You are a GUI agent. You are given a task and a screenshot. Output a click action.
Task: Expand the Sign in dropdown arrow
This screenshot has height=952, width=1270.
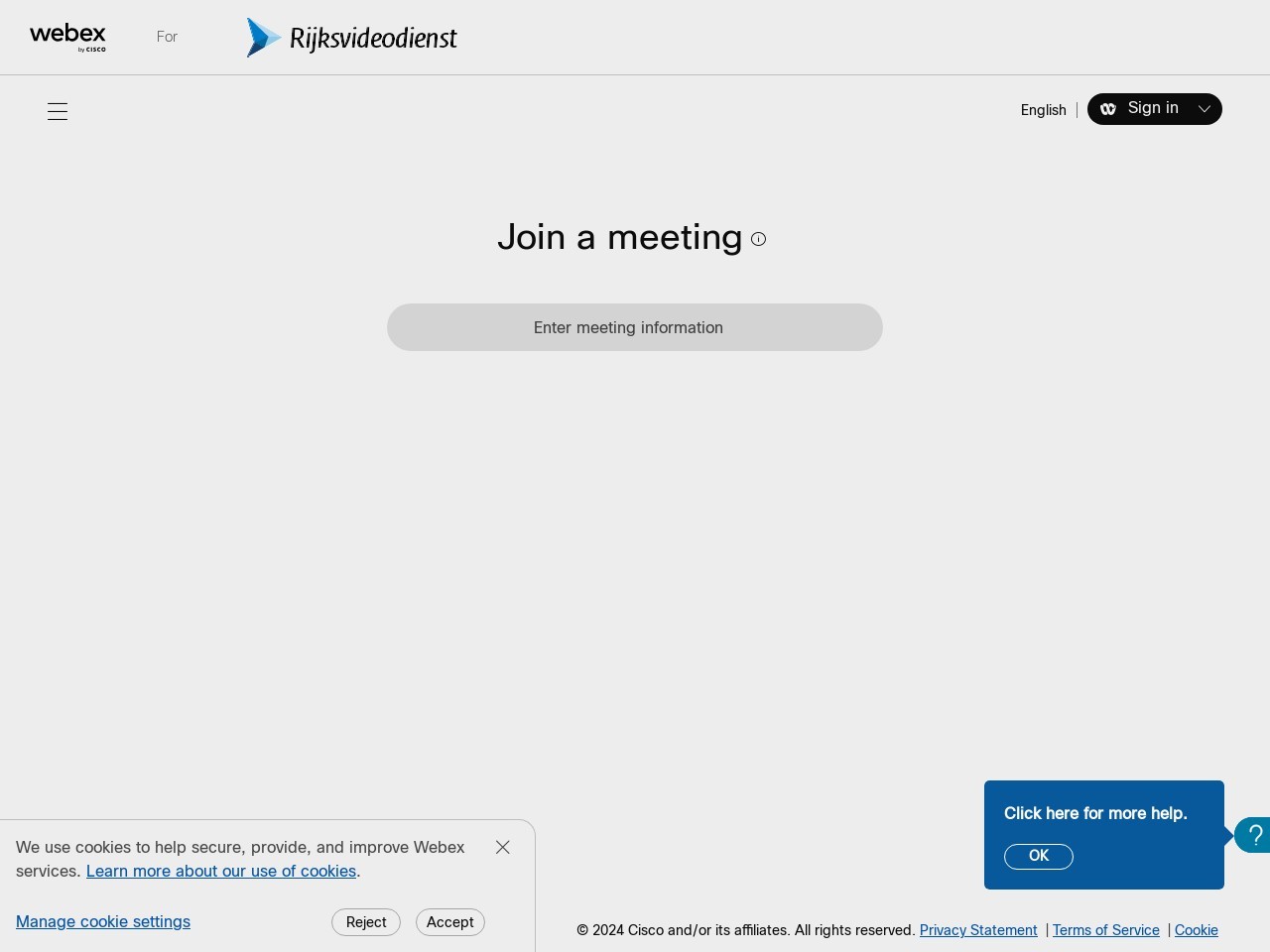coord(1204,109)
